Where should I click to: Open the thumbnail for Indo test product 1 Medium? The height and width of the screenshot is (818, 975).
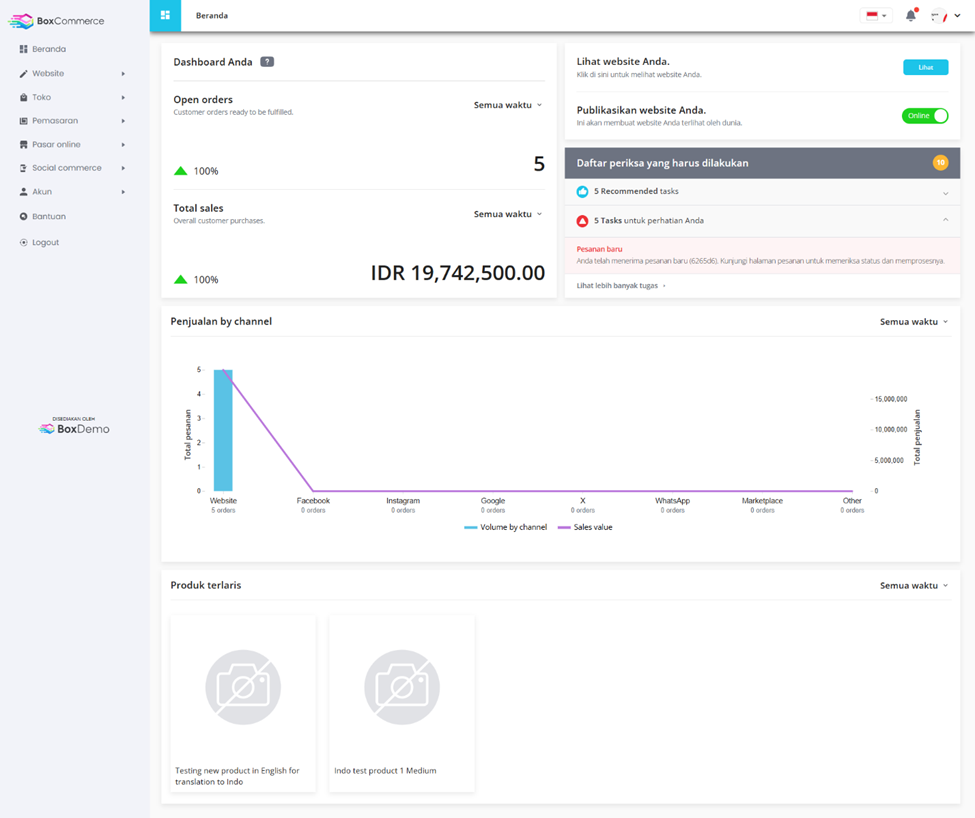click(401, 687)
